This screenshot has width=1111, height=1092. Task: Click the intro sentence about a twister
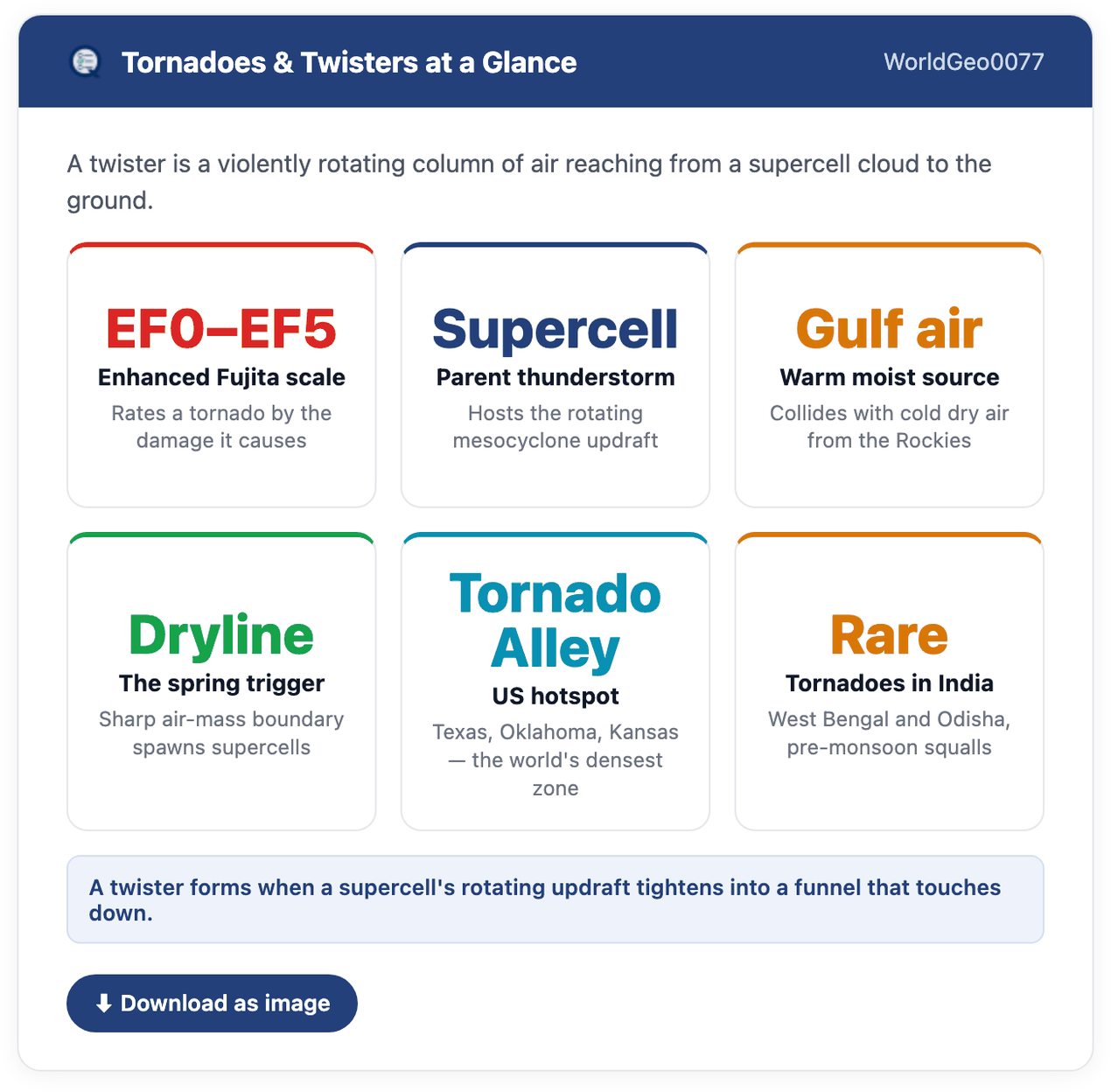coord(529,182)
